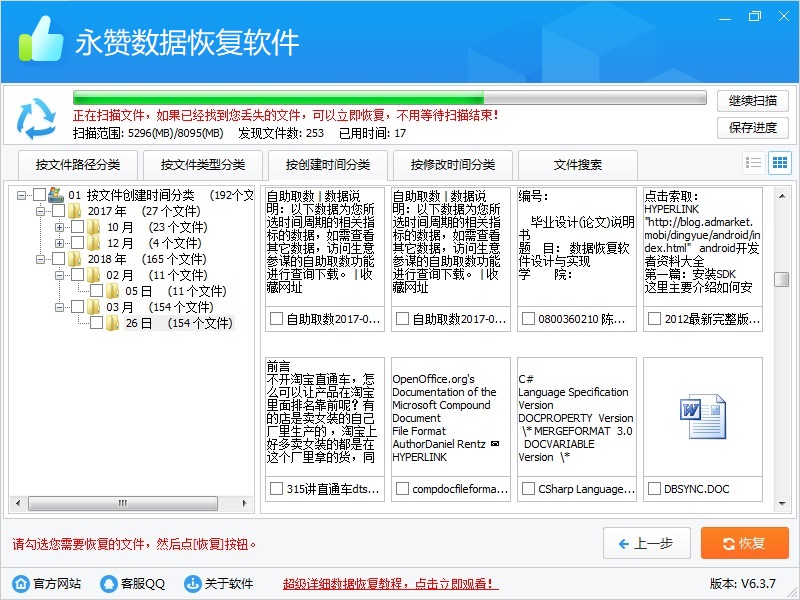Tick the checkbox for DBSYNC.DOC
This screenshot has height=600, width=800.
(x=654, y=489)
